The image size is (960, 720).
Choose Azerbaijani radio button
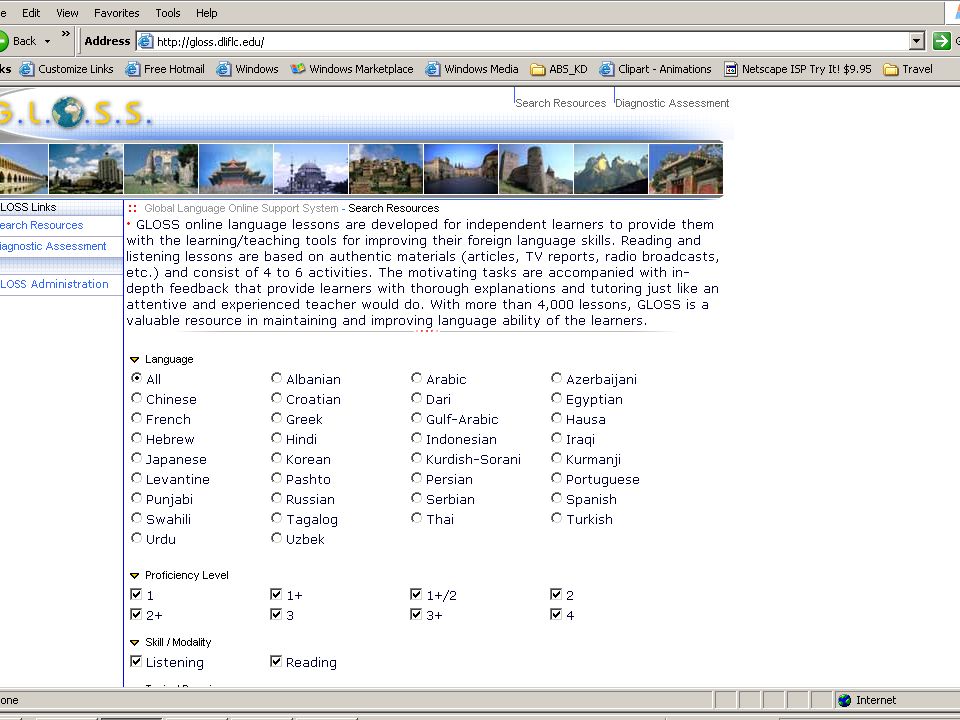click(557, 378)
